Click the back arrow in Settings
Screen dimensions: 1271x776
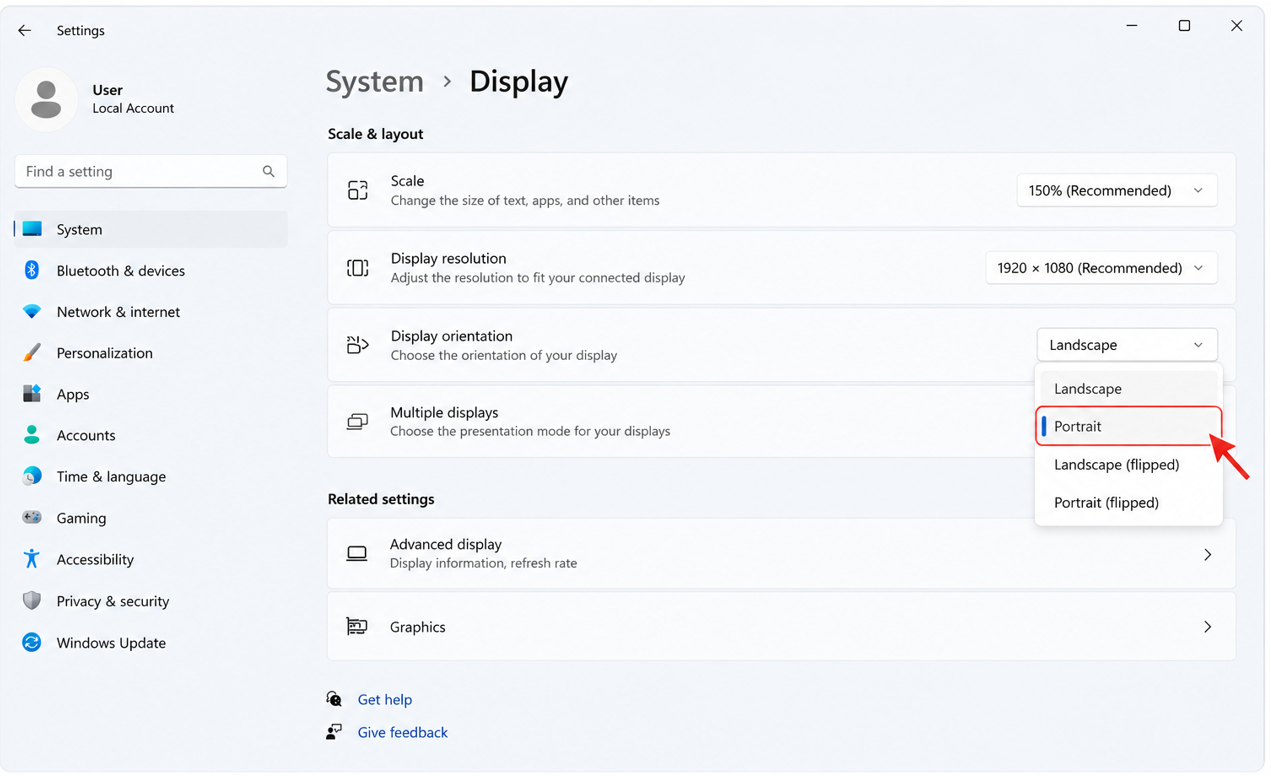click(x=24, y=31)
